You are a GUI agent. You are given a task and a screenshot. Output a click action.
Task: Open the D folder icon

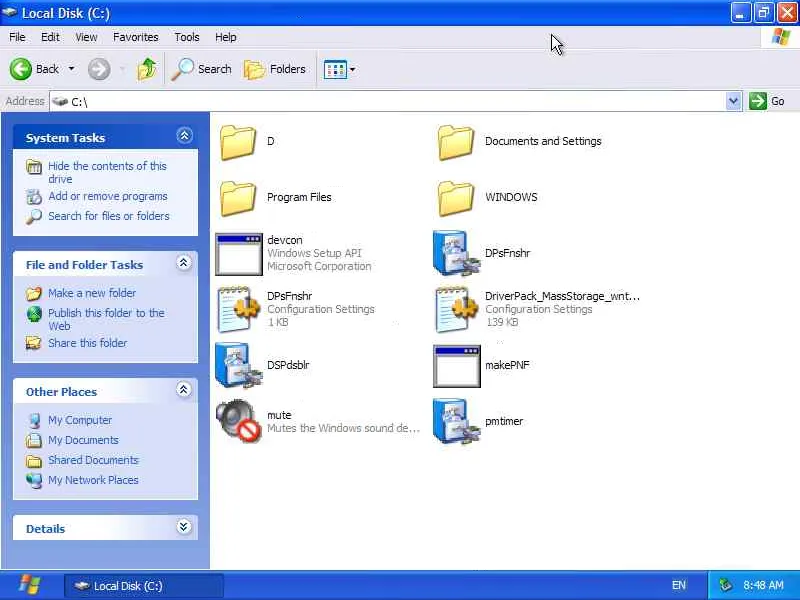tap(238, 142)
